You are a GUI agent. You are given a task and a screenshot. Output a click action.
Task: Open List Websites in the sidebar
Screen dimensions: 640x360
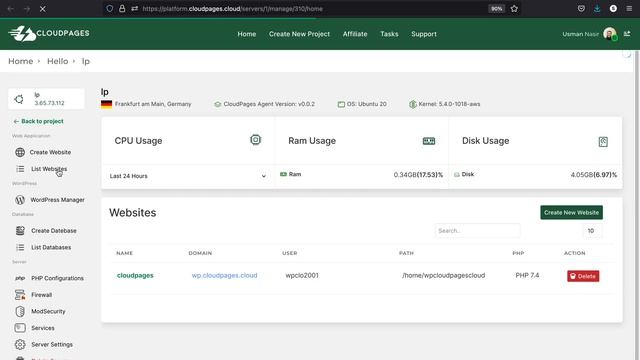tap(49, 169)
